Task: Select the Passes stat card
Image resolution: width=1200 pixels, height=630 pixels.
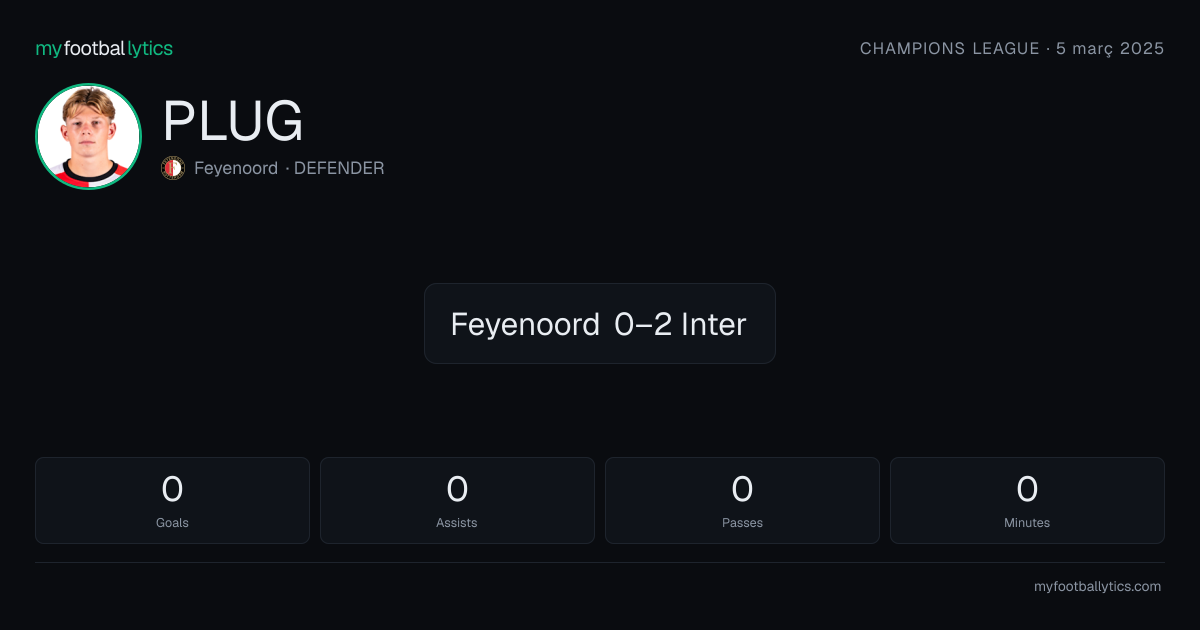Action: 742,500
